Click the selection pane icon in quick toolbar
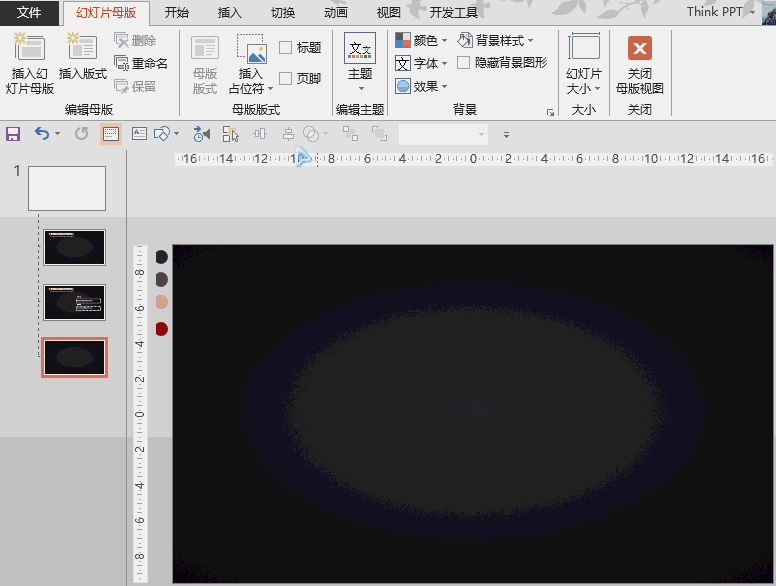Viewport: 776px width, 586px height. click(231, 134)
